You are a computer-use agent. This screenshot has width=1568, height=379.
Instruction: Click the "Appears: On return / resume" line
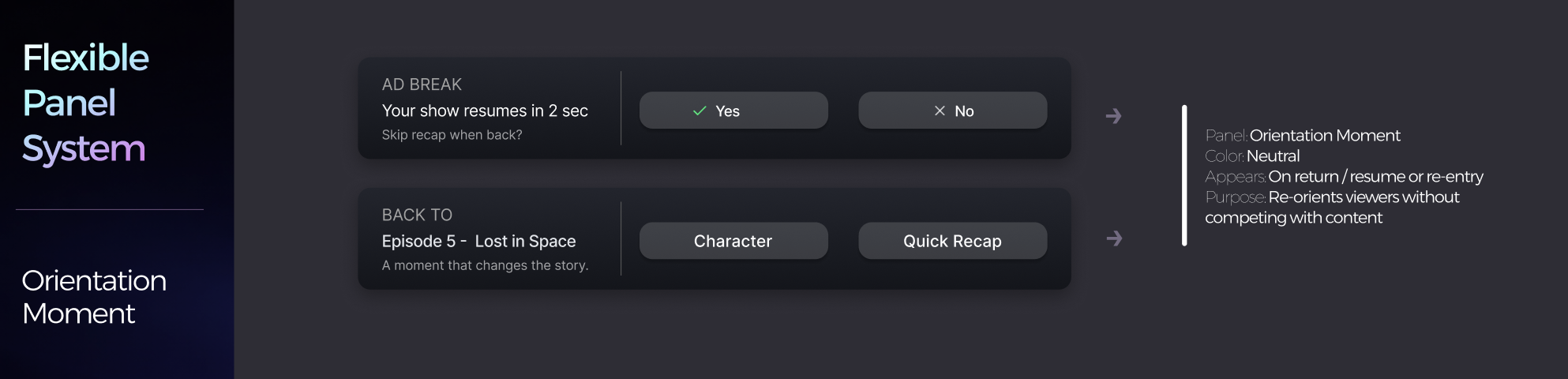(x=1344, y=177)
